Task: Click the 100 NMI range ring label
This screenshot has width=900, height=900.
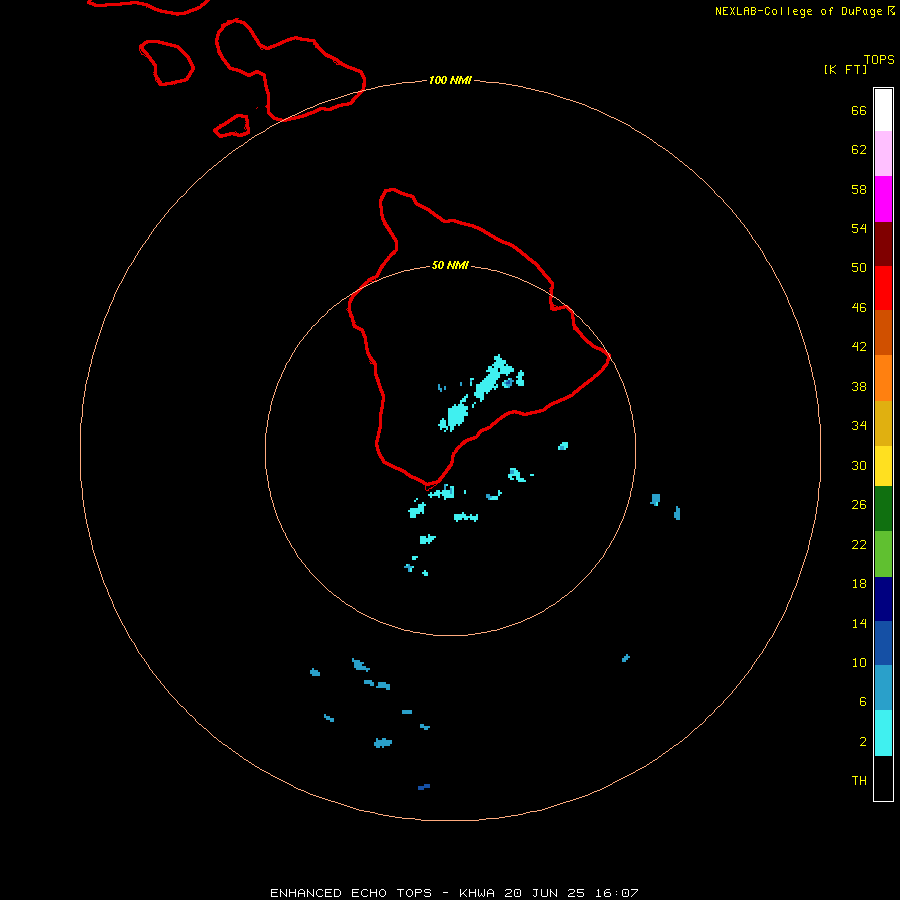Action: [450, 80]
